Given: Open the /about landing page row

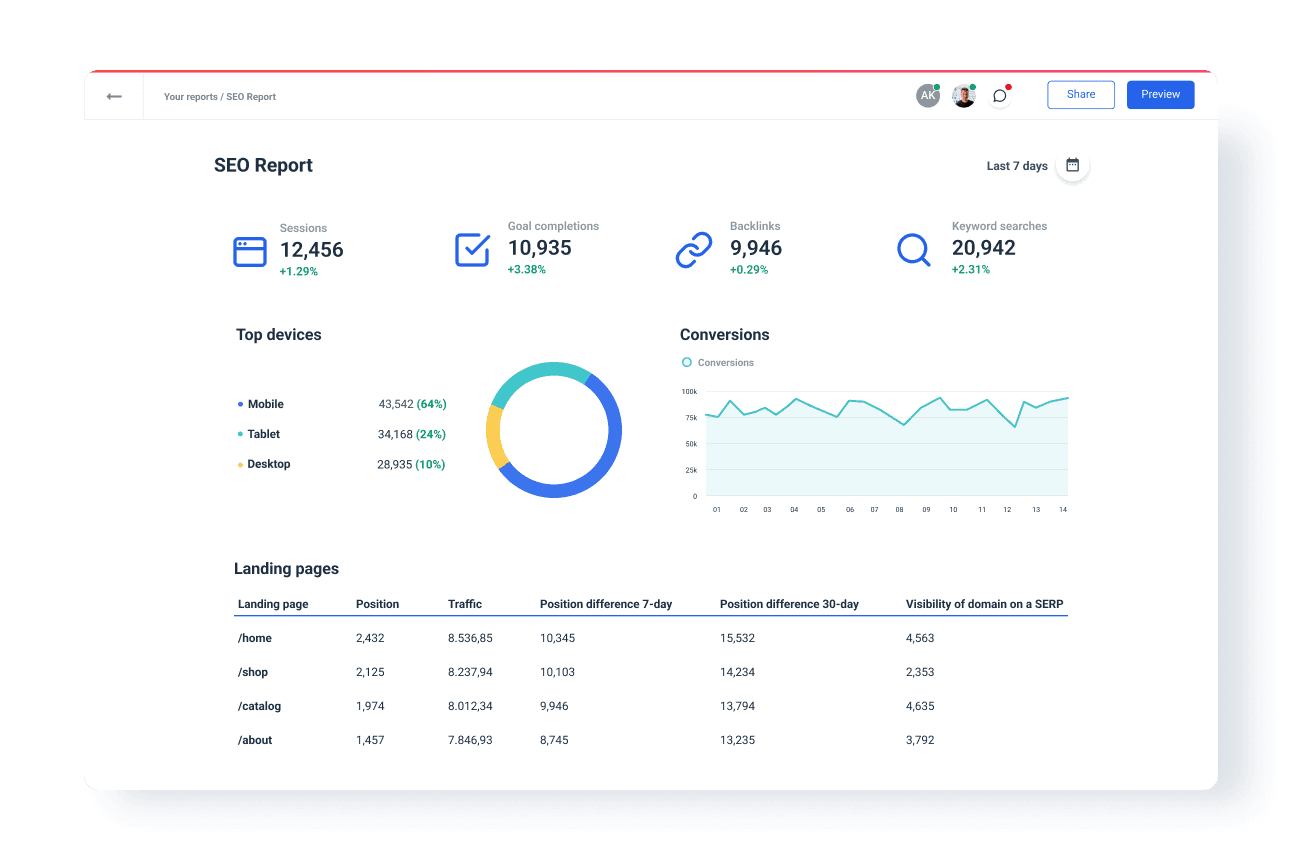Looking at the screenshot, I should (651, 740).
